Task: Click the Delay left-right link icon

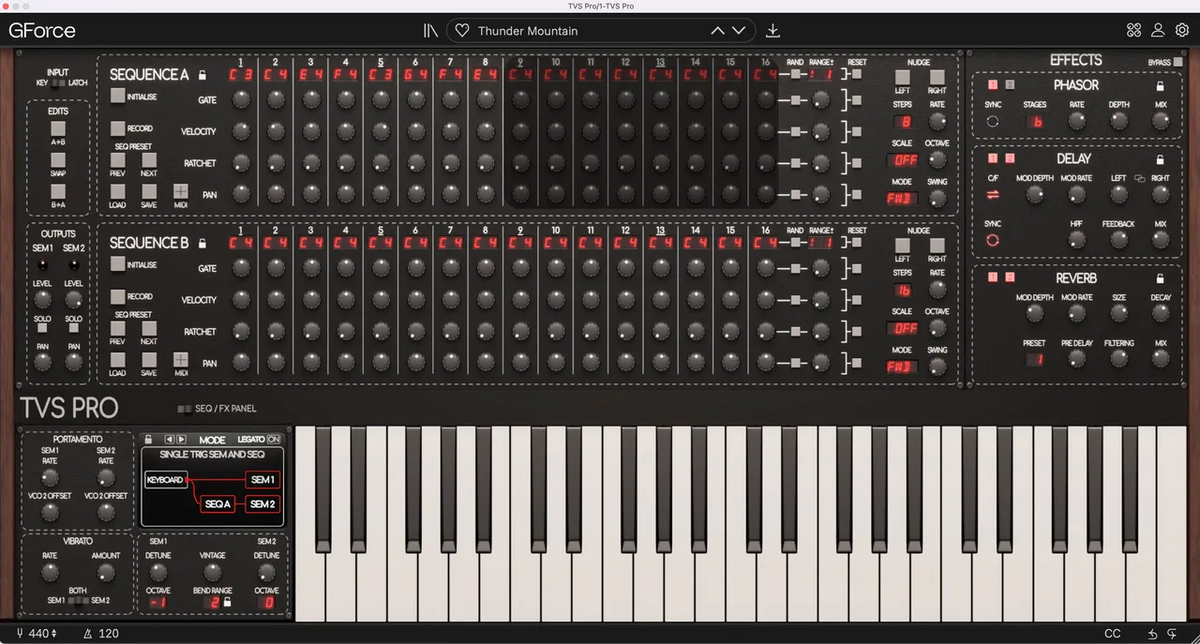Action: click(x=1139, y=179)
